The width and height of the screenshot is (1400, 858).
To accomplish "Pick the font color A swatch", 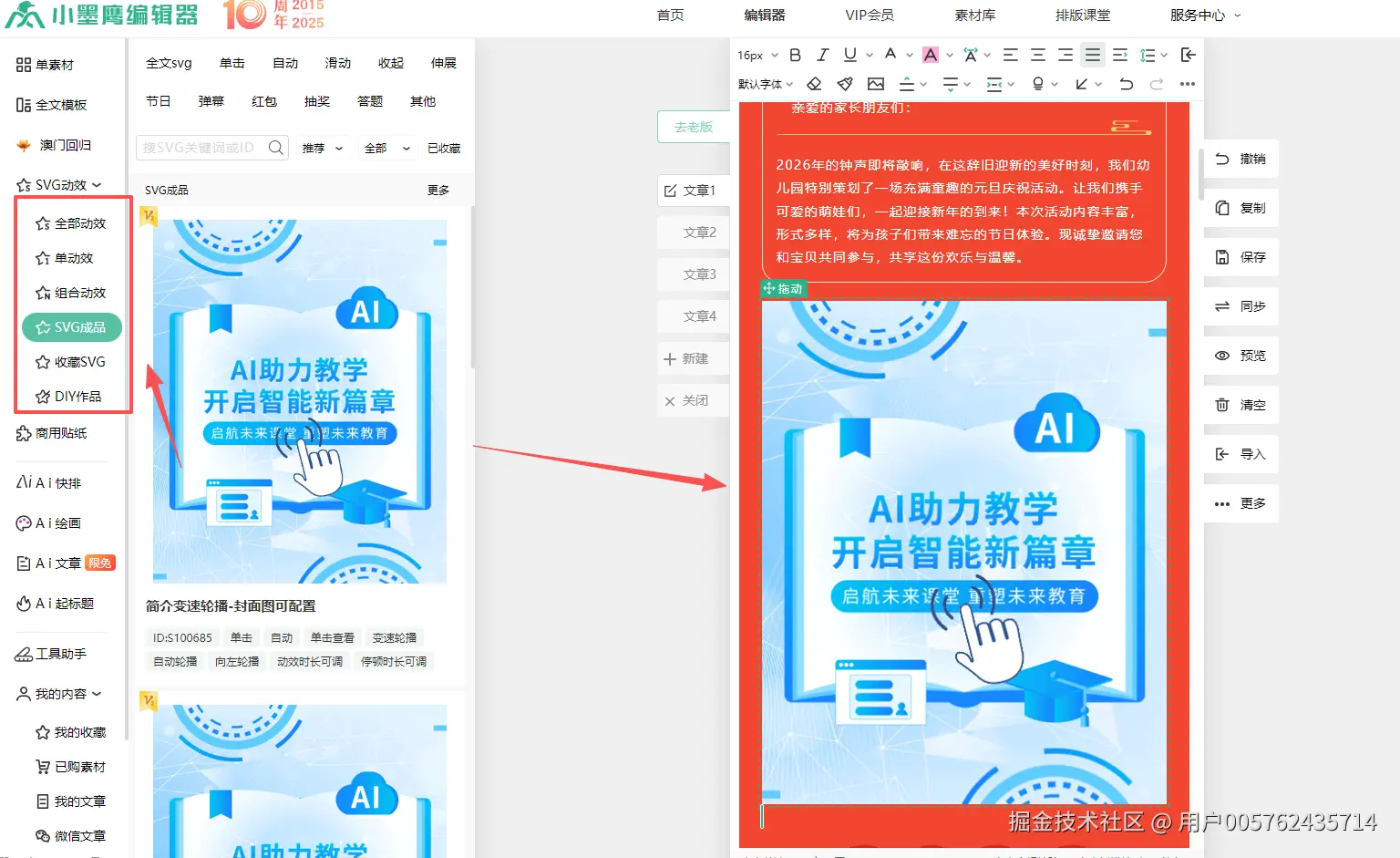I will (x=890, y=54).
